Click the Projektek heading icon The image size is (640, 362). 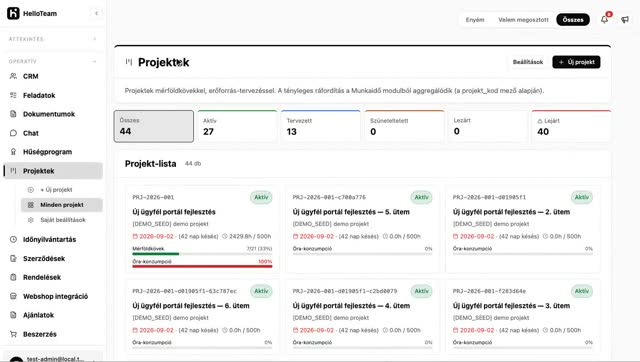coord(129,62)
